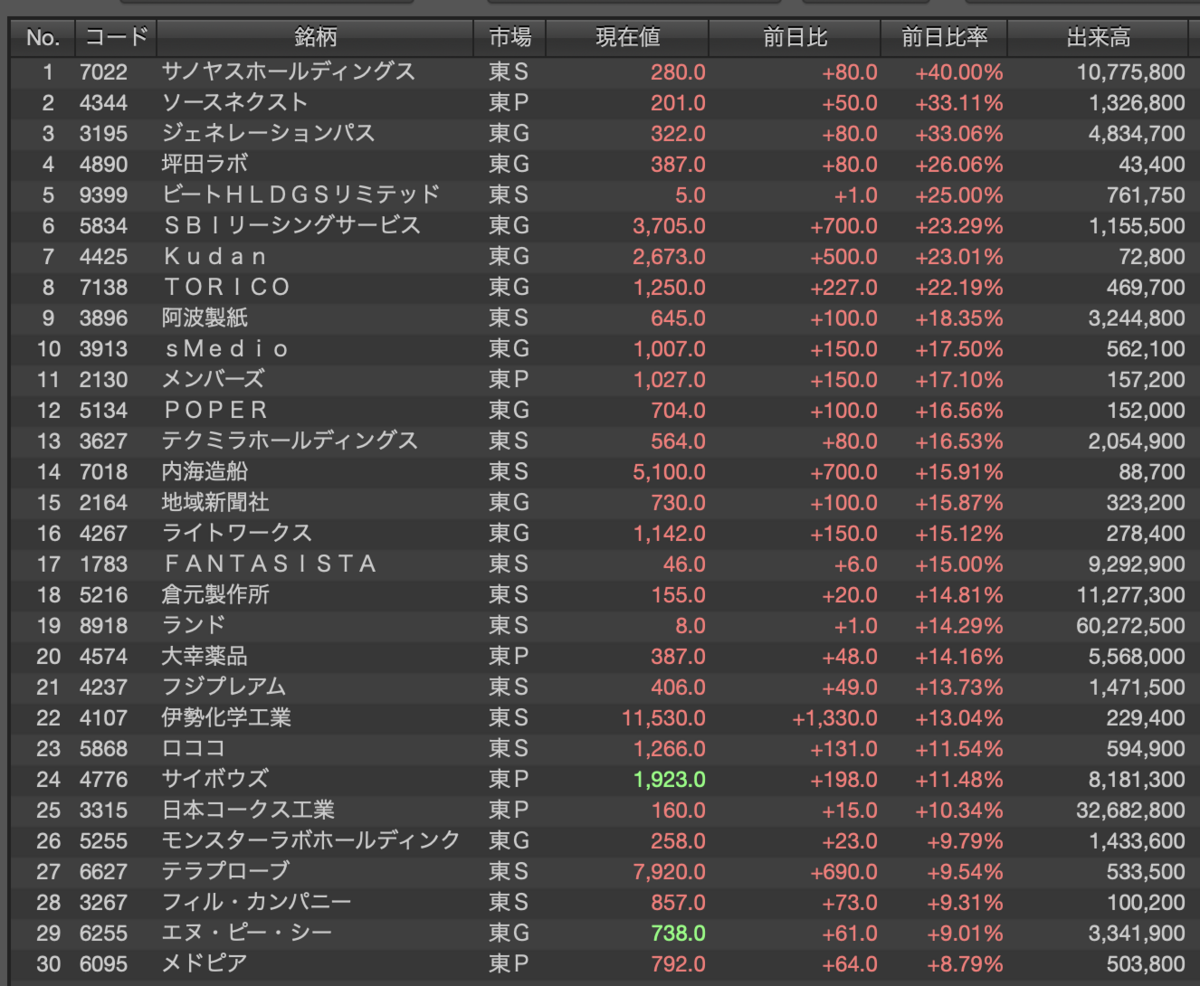Click the volume 43,400
The image size is (1200, 986).
(x=1152, y=164)
